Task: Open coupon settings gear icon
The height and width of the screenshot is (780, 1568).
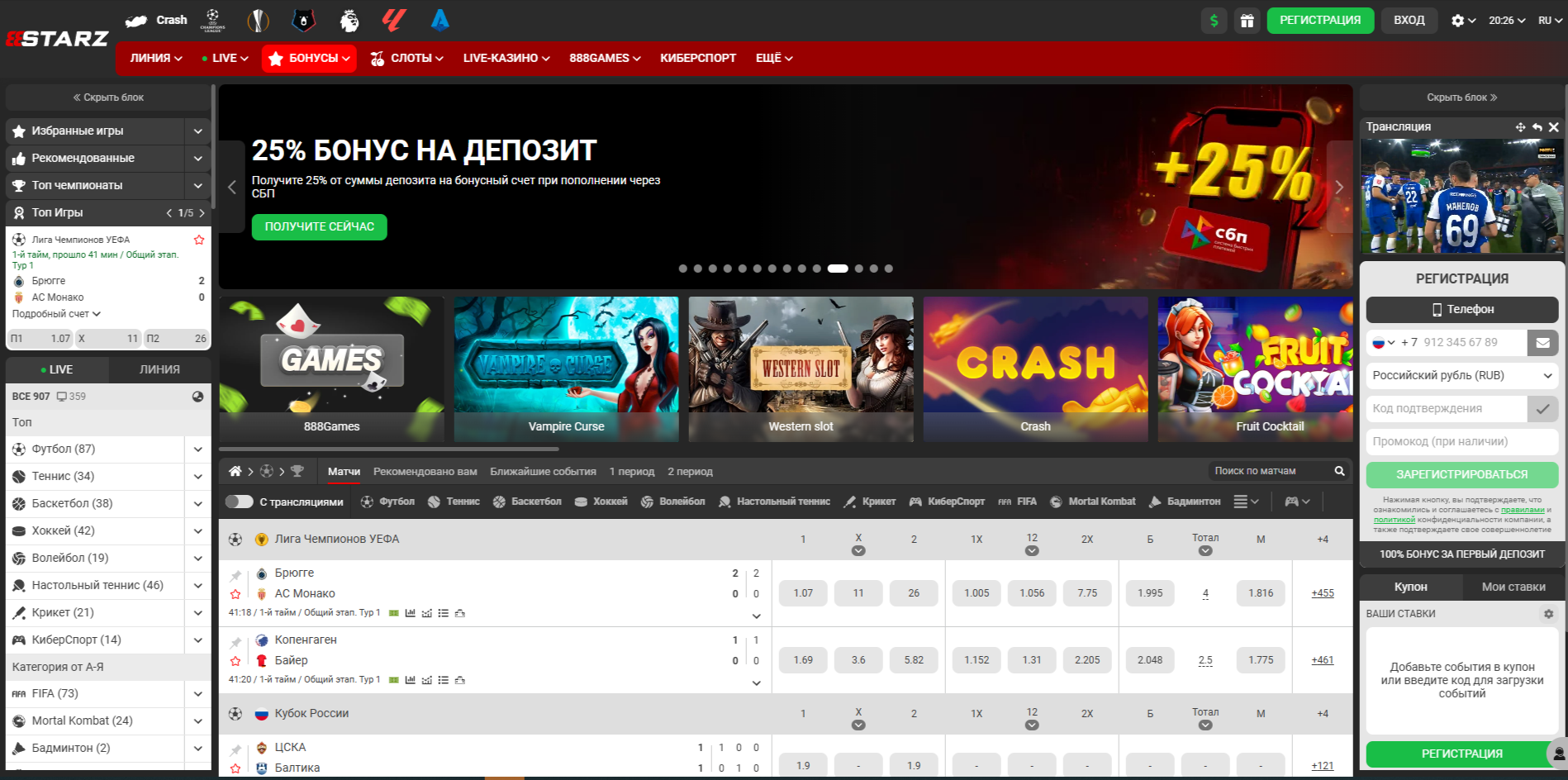Action: 1548,614
